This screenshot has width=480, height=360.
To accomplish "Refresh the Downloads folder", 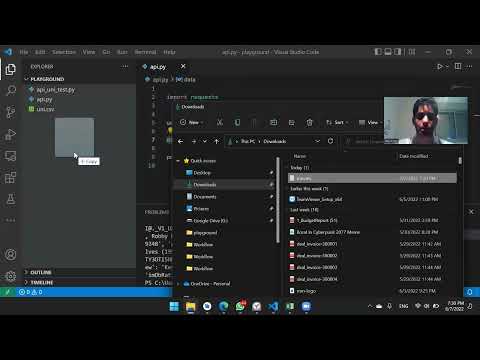I will click(x=330, y=141).
